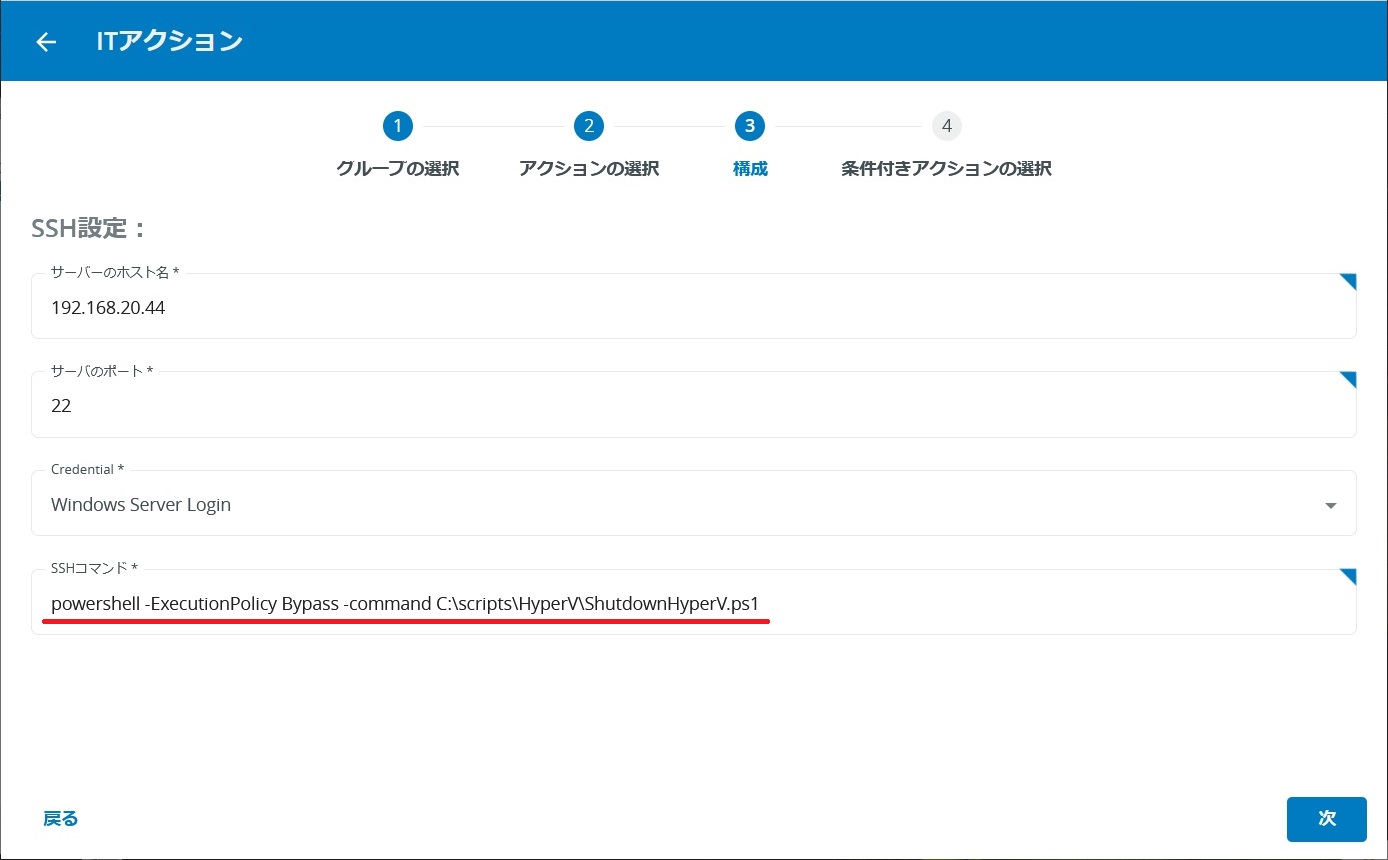Focus the server port field showing 22
This screenshot has height=860, width=1388.
click(600, 406)
